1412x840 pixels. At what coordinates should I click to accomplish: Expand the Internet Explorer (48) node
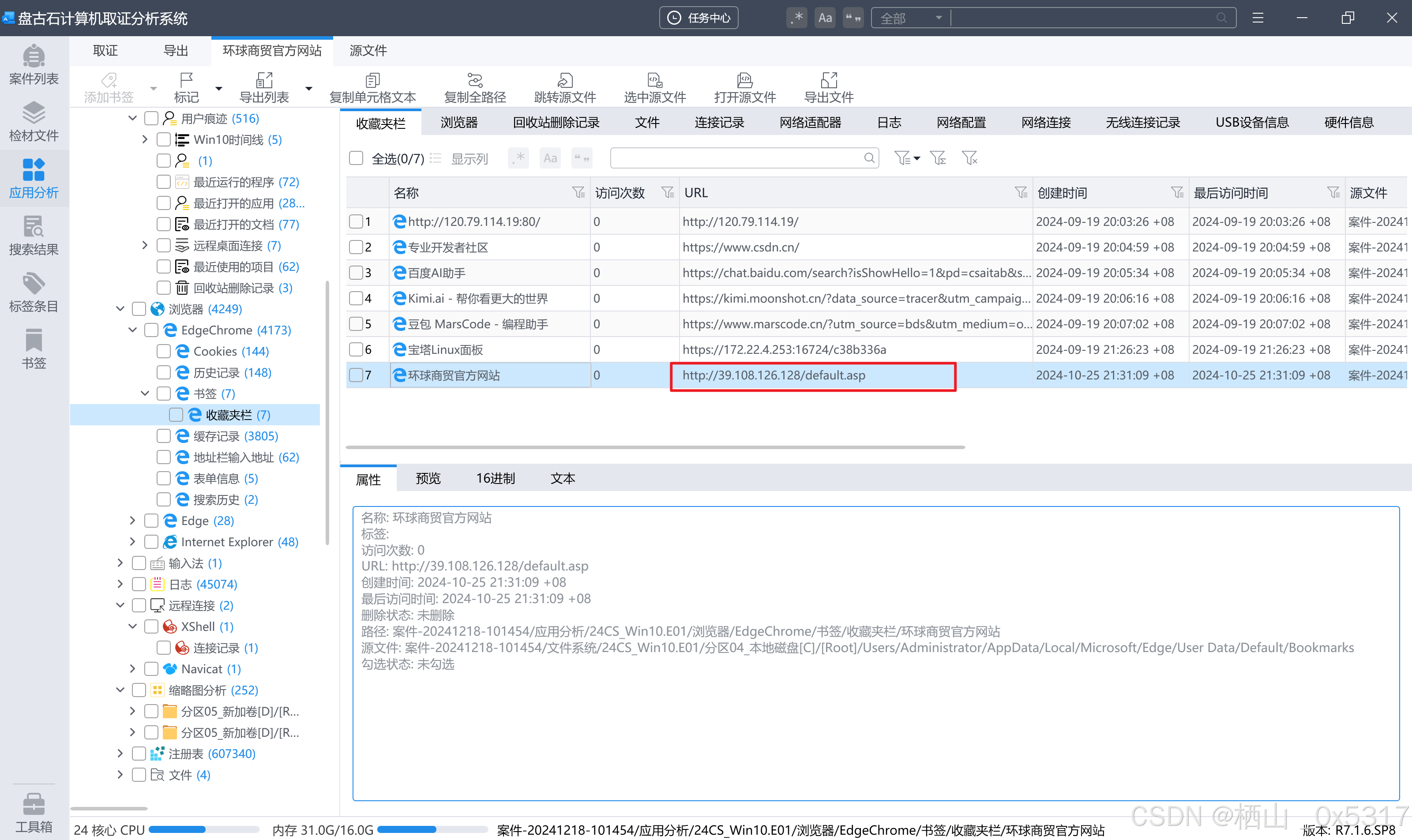tap(132, 542)
